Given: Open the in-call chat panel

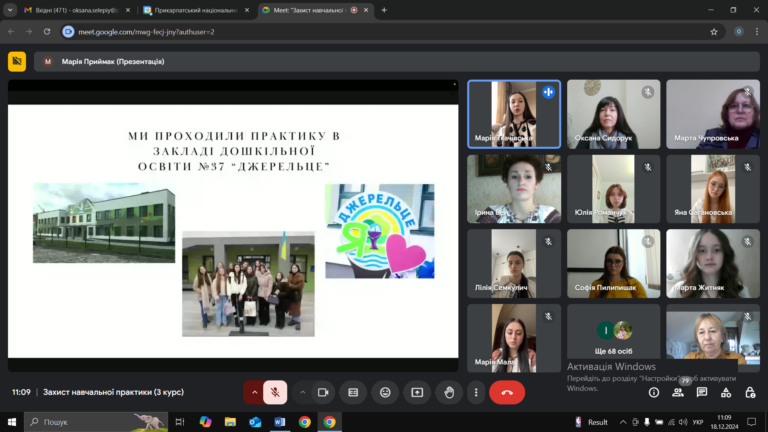Looking at the screenshot, I should coord(702,392).
